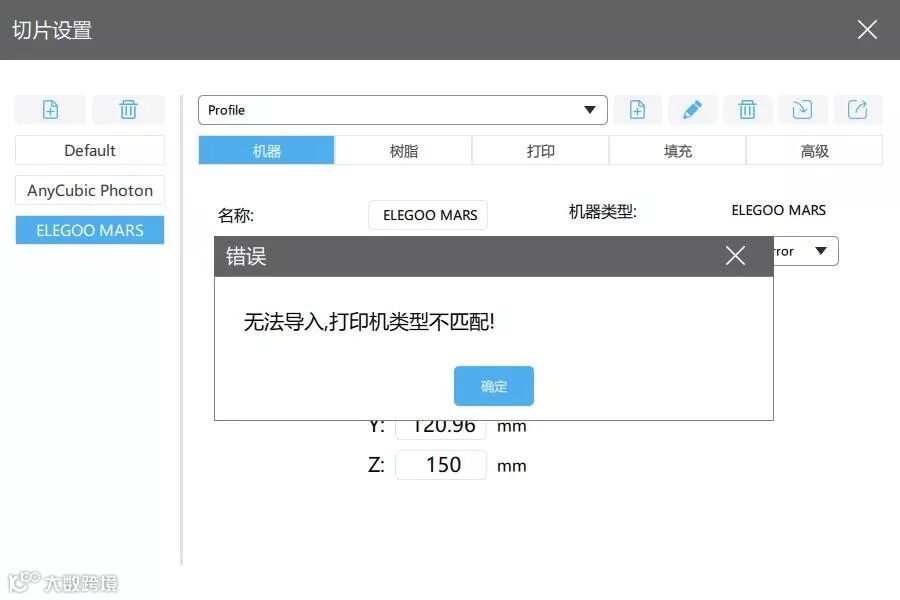Image resolution: width=900 pixels, height=600 pixels.
Task: Click the 名称 name field ELEGOO MARS
Action: tap(428, 215)
